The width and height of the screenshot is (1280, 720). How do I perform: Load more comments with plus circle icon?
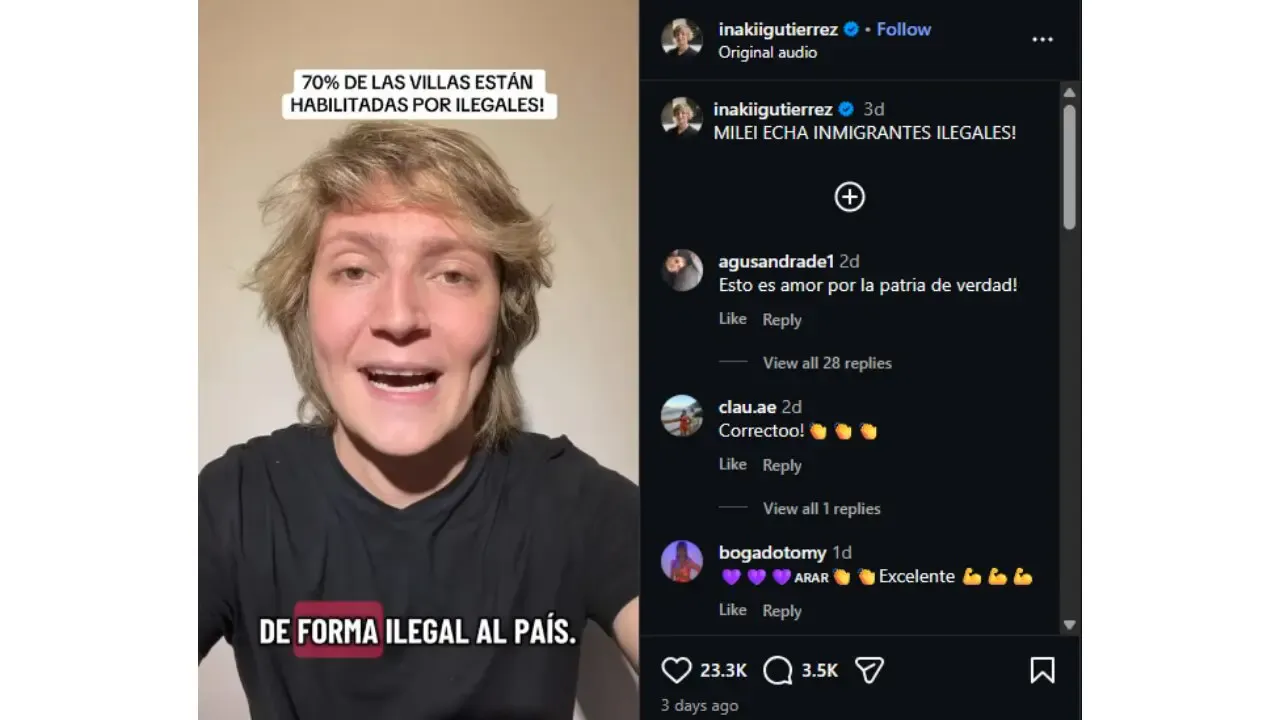850,197
